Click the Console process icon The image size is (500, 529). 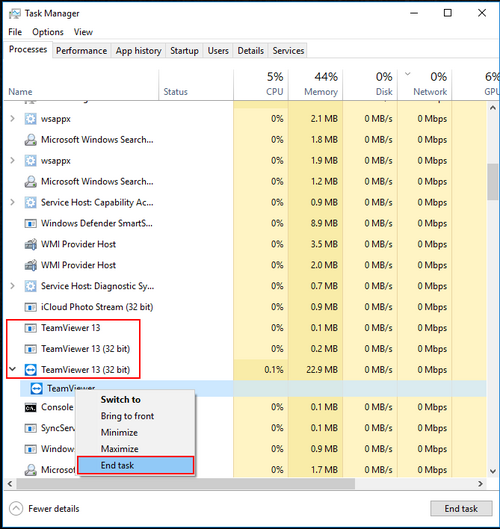coord(30,408)
